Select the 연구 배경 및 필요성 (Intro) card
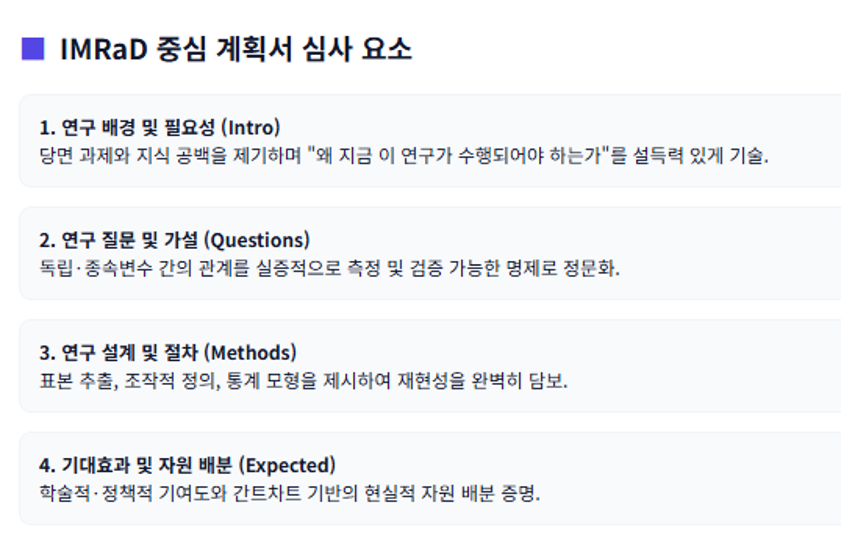841x541 pixels. [x=430, y=141]
